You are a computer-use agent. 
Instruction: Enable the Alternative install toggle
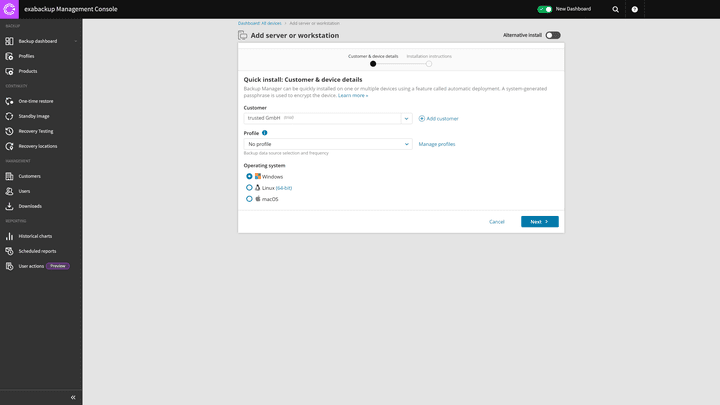[552, 35]
